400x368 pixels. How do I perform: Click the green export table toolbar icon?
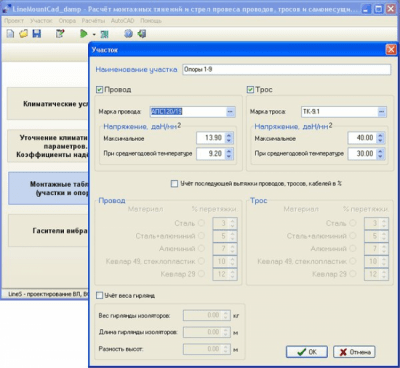pyautogui.click(x=104, y=34)
